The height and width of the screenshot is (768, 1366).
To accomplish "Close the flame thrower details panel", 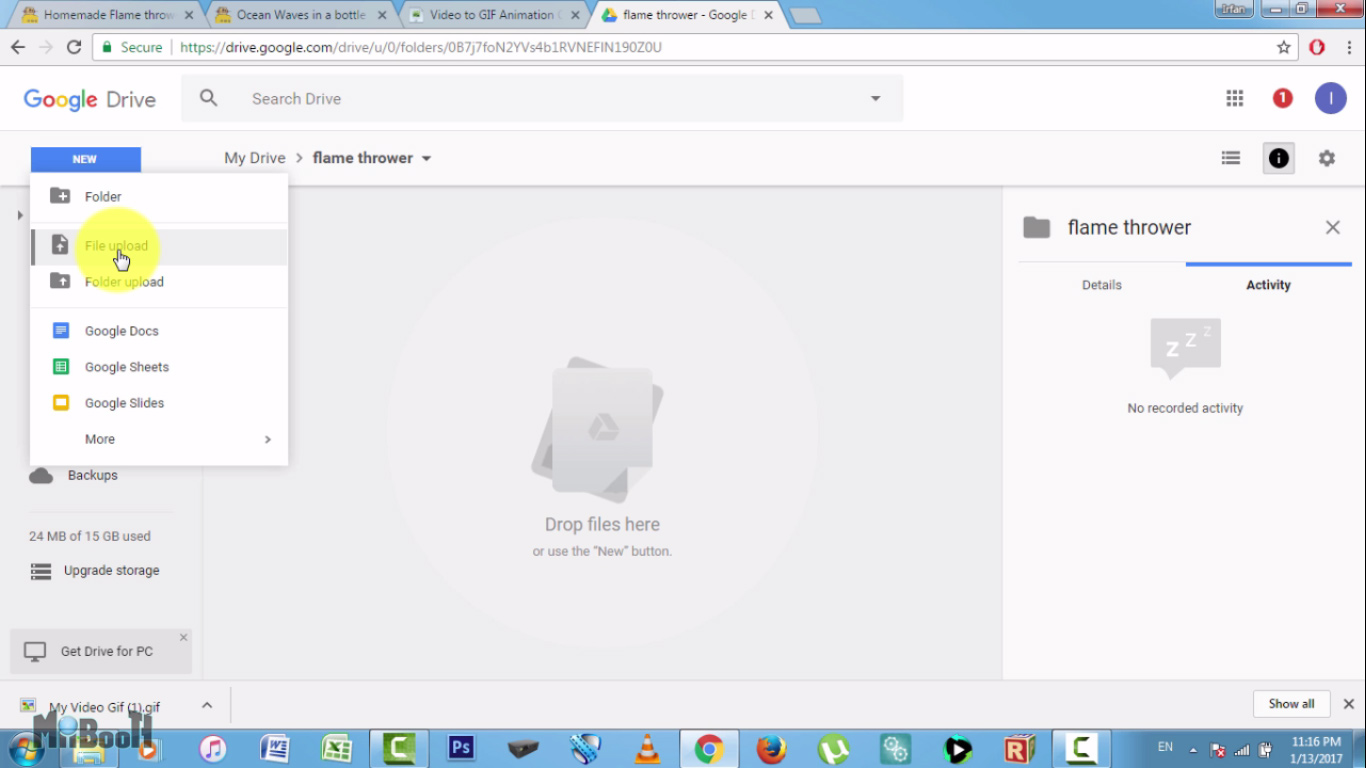I will [1333, 227].
